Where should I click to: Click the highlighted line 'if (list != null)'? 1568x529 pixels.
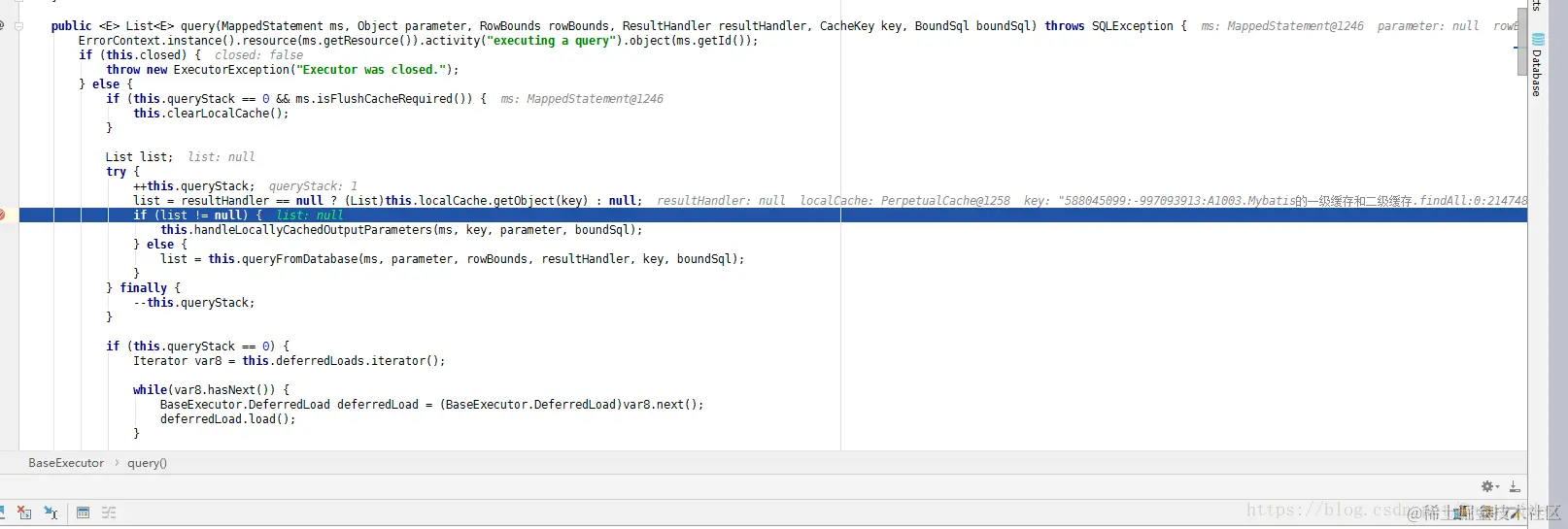(x=773, y=215)
